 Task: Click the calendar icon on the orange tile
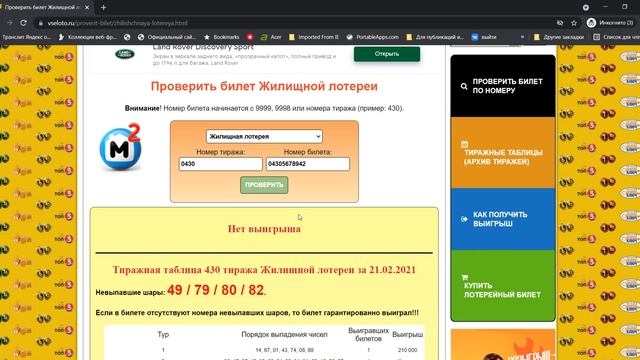pyautogui.click(x=464, y=144)
